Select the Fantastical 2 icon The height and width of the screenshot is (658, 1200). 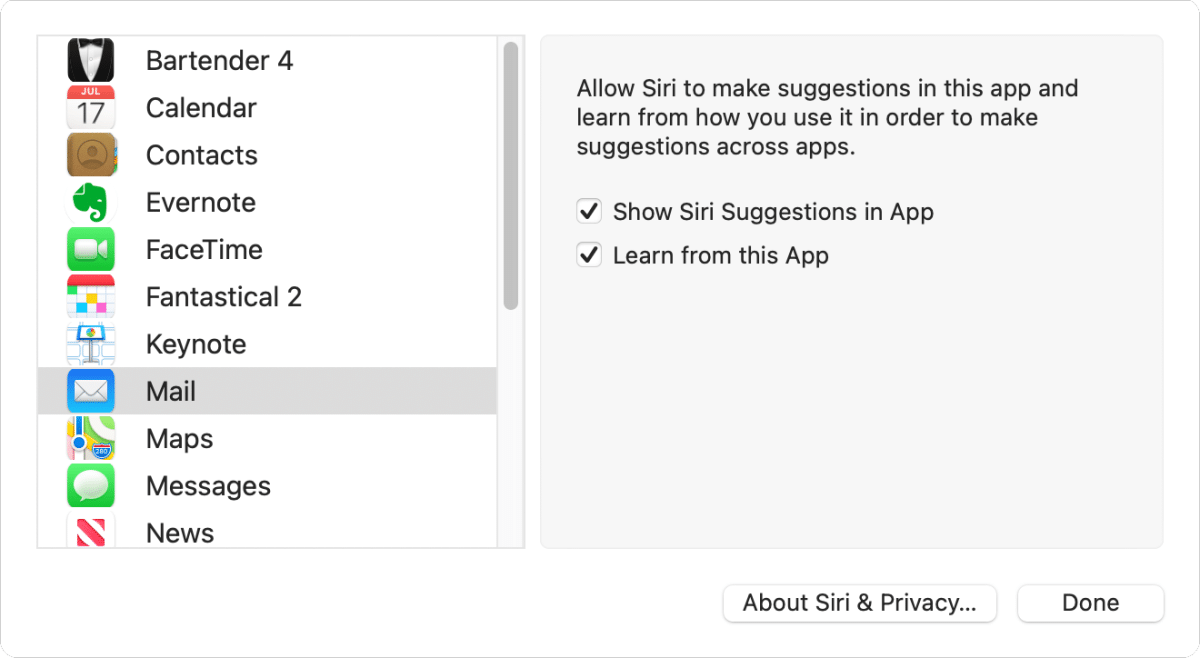tap(91, 297)
